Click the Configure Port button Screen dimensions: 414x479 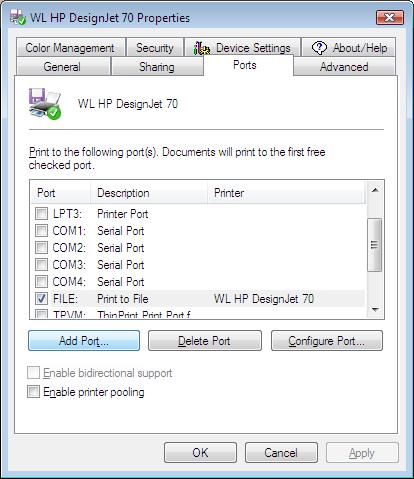coord(327,341)
